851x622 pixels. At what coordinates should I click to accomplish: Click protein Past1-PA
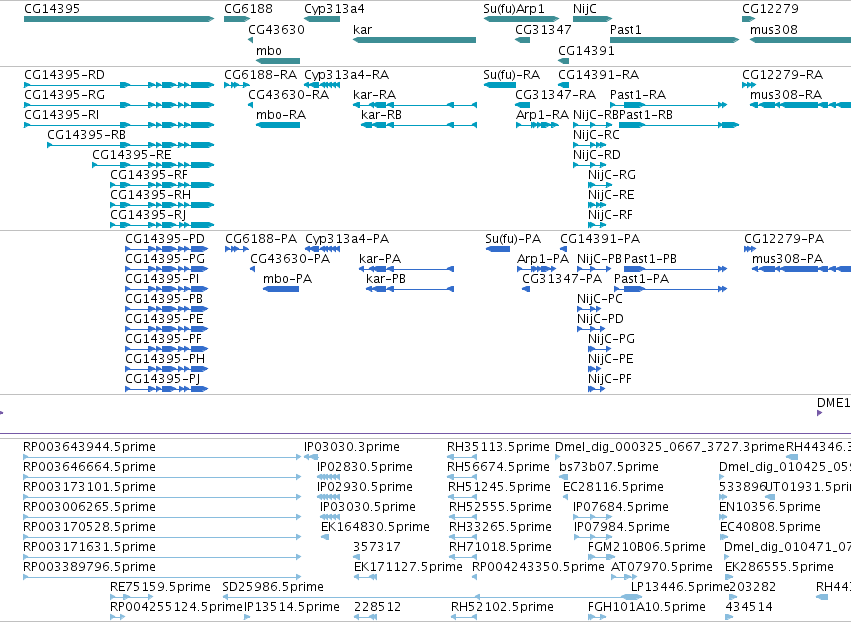pos(642,279)
